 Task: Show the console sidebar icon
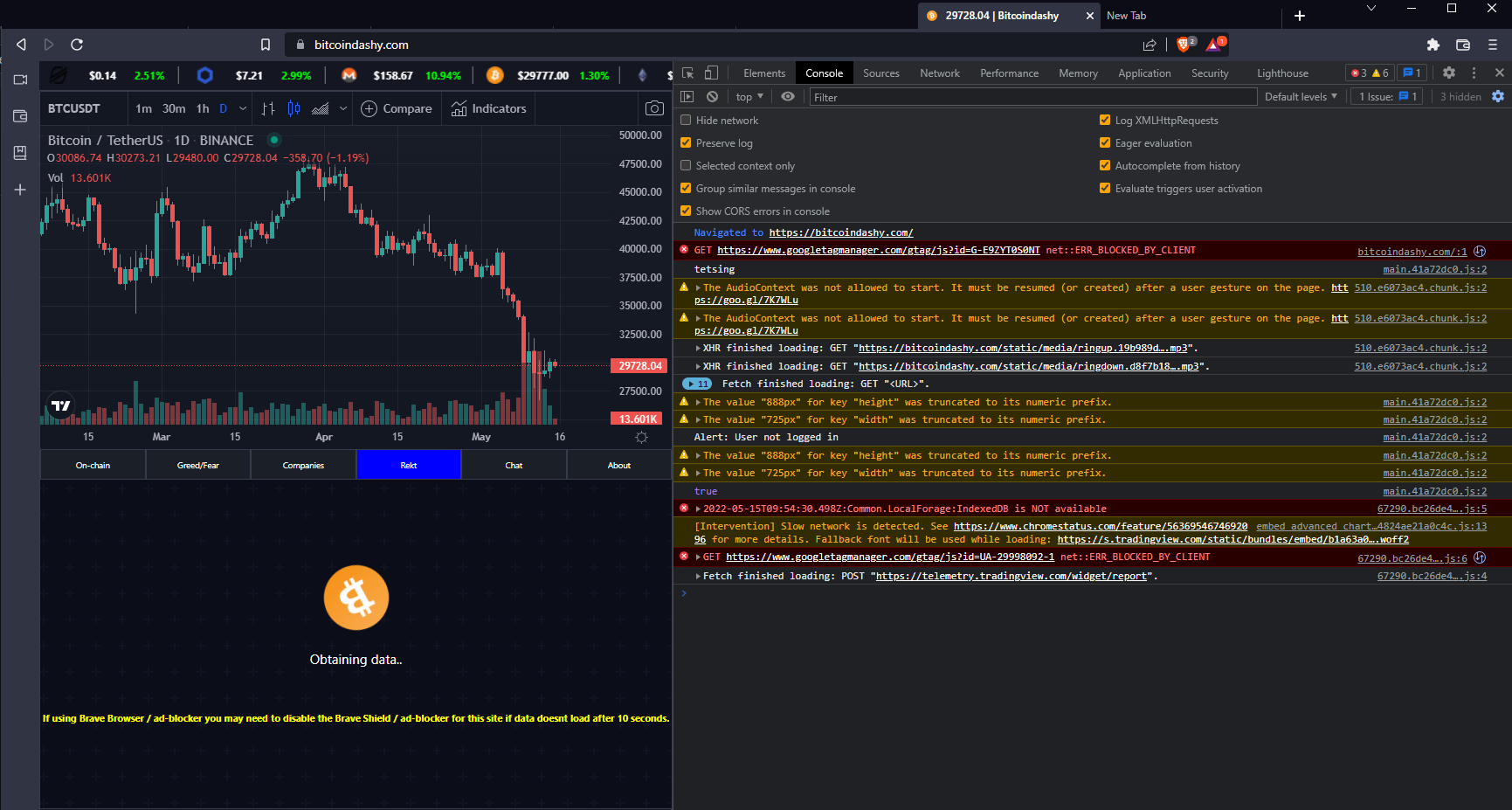(687, 97)
